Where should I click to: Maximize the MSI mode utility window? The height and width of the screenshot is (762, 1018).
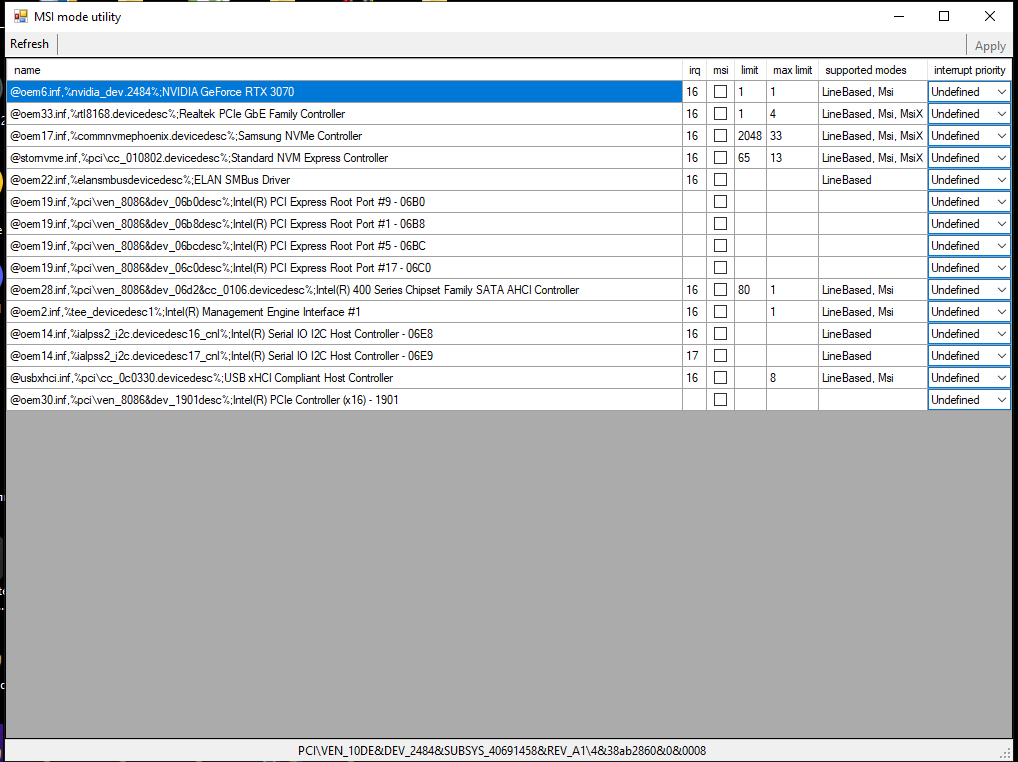pos(944,16)
